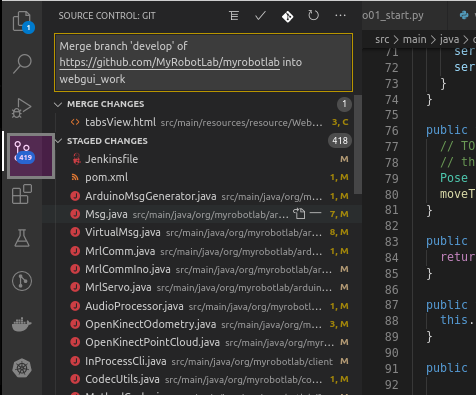
Task: Click the Source Control icon with 419 badge
Action: click(x=31, y=156)
